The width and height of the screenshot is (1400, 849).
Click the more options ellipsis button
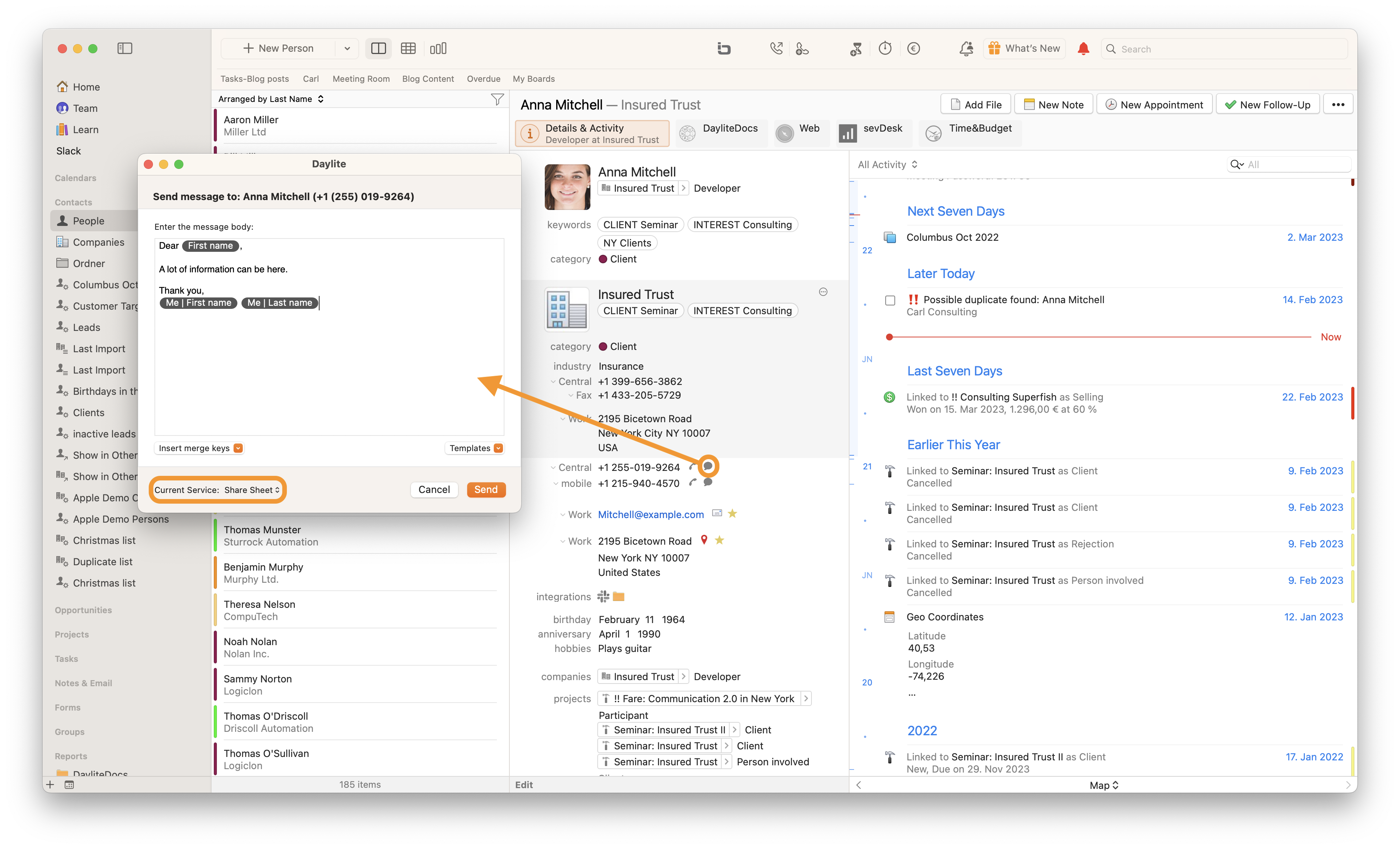coord(1338,105)
